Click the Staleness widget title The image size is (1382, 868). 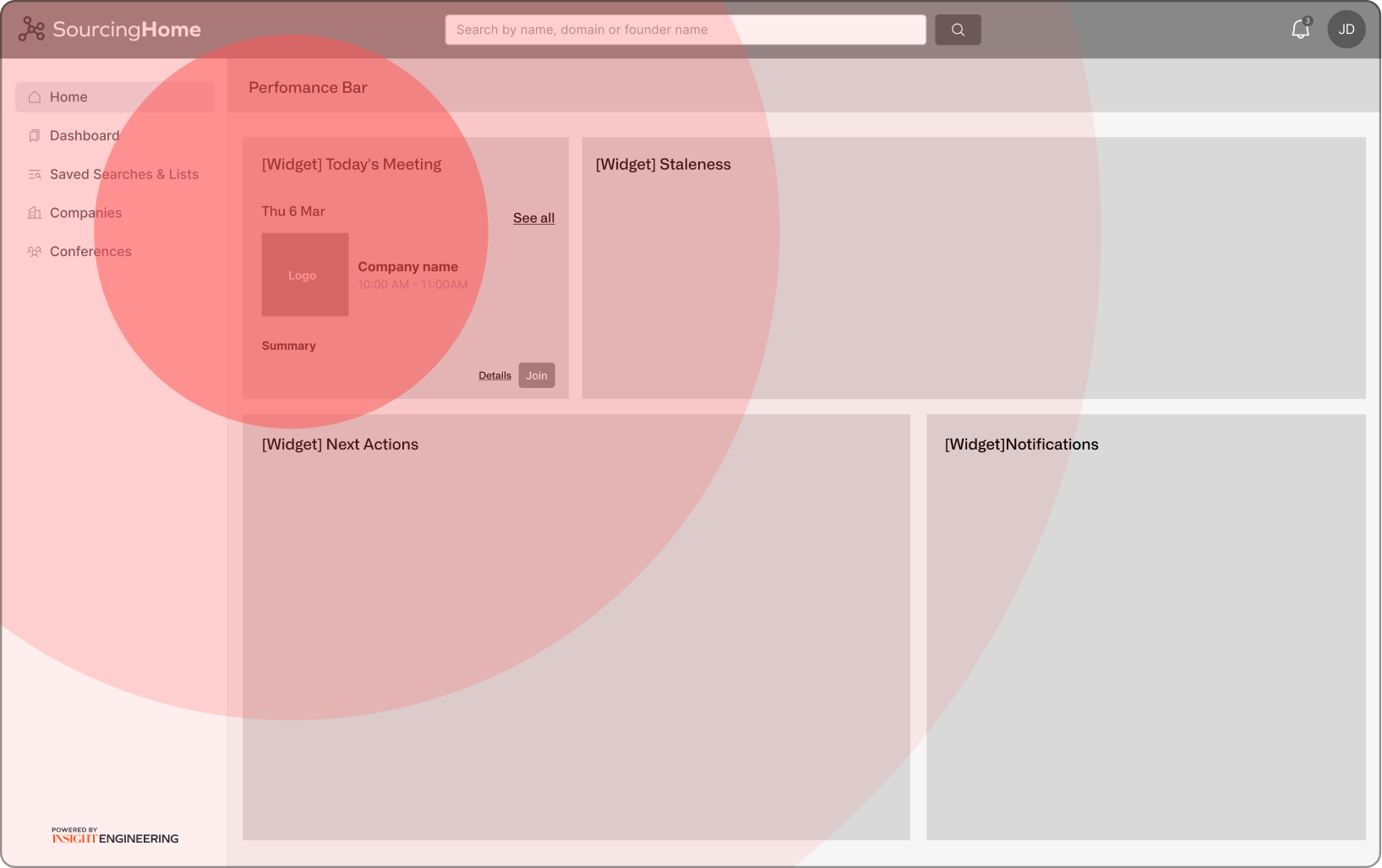pyautogui.click(x=663, y=165)
